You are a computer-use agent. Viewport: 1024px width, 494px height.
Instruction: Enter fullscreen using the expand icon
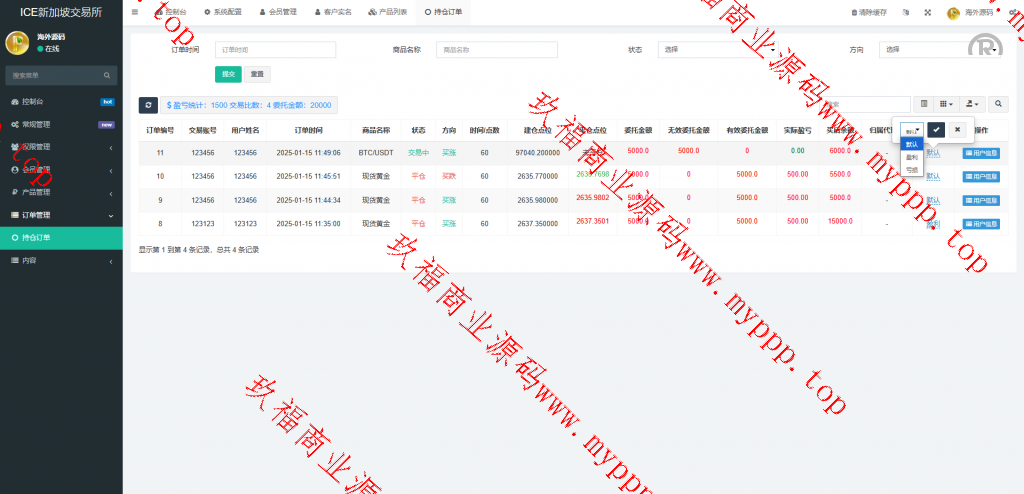coord(927,13)
